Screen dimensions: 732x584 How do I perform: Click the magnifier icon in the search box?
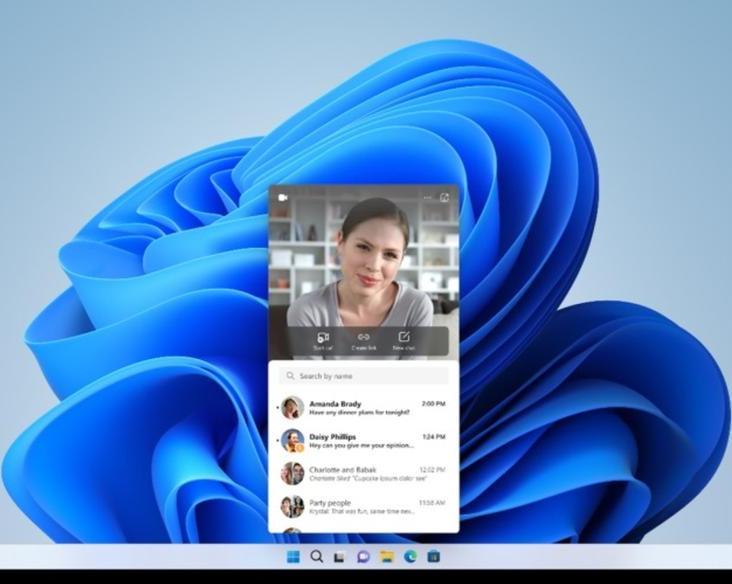click(290, 376)
